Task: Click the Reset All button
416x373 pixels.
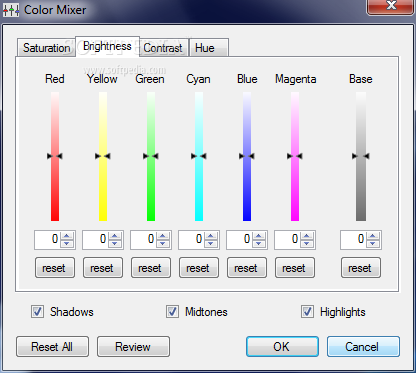Action: [52, 347]
